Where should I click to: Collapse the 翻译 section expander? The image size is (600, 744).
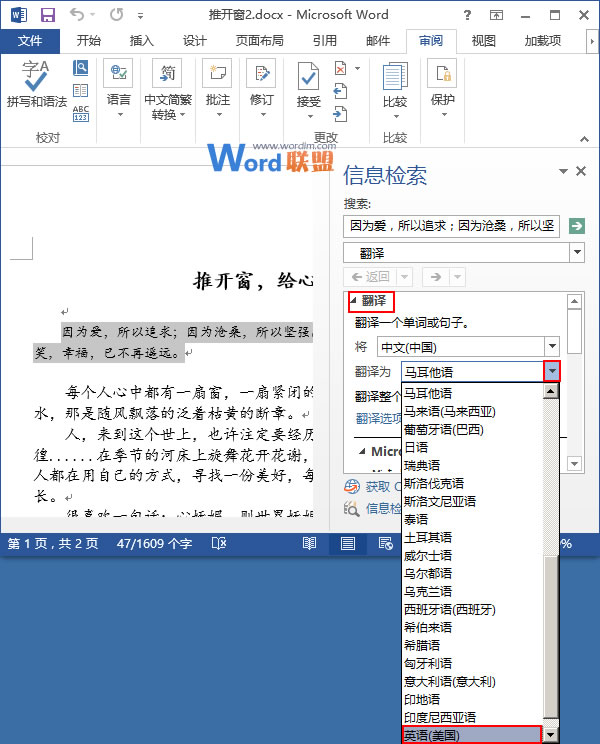pos(352,300)
